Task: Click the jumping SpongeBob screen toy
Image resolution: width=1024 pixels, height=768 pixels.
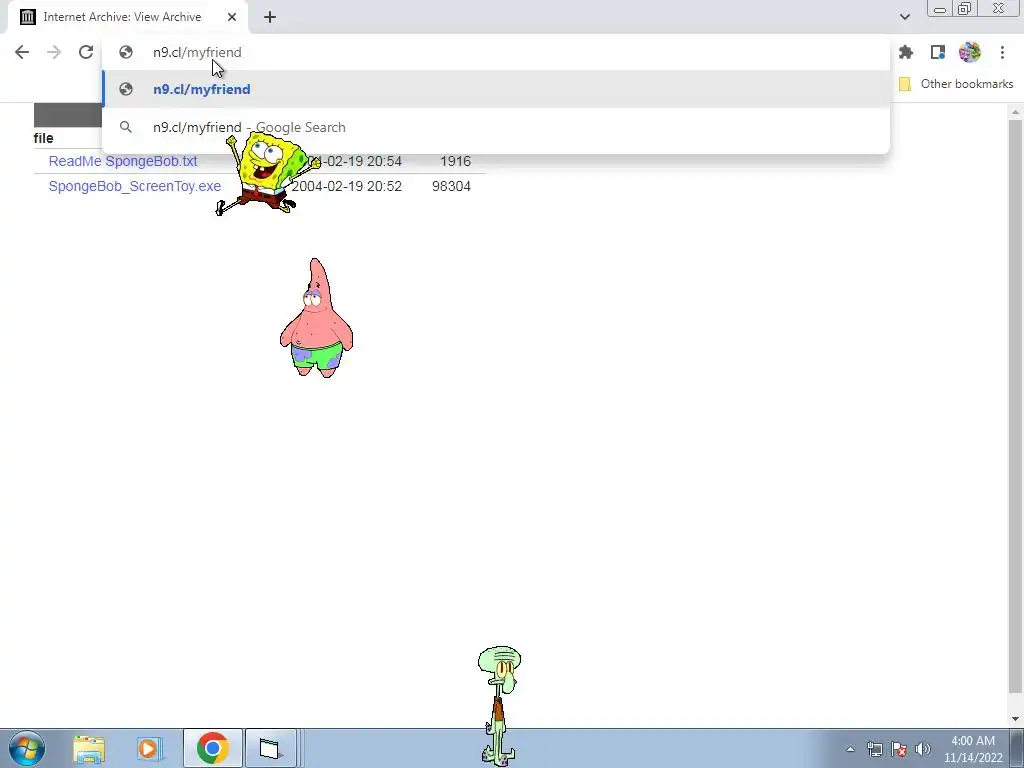Action: pyautogui.click(x=266, y=173)
